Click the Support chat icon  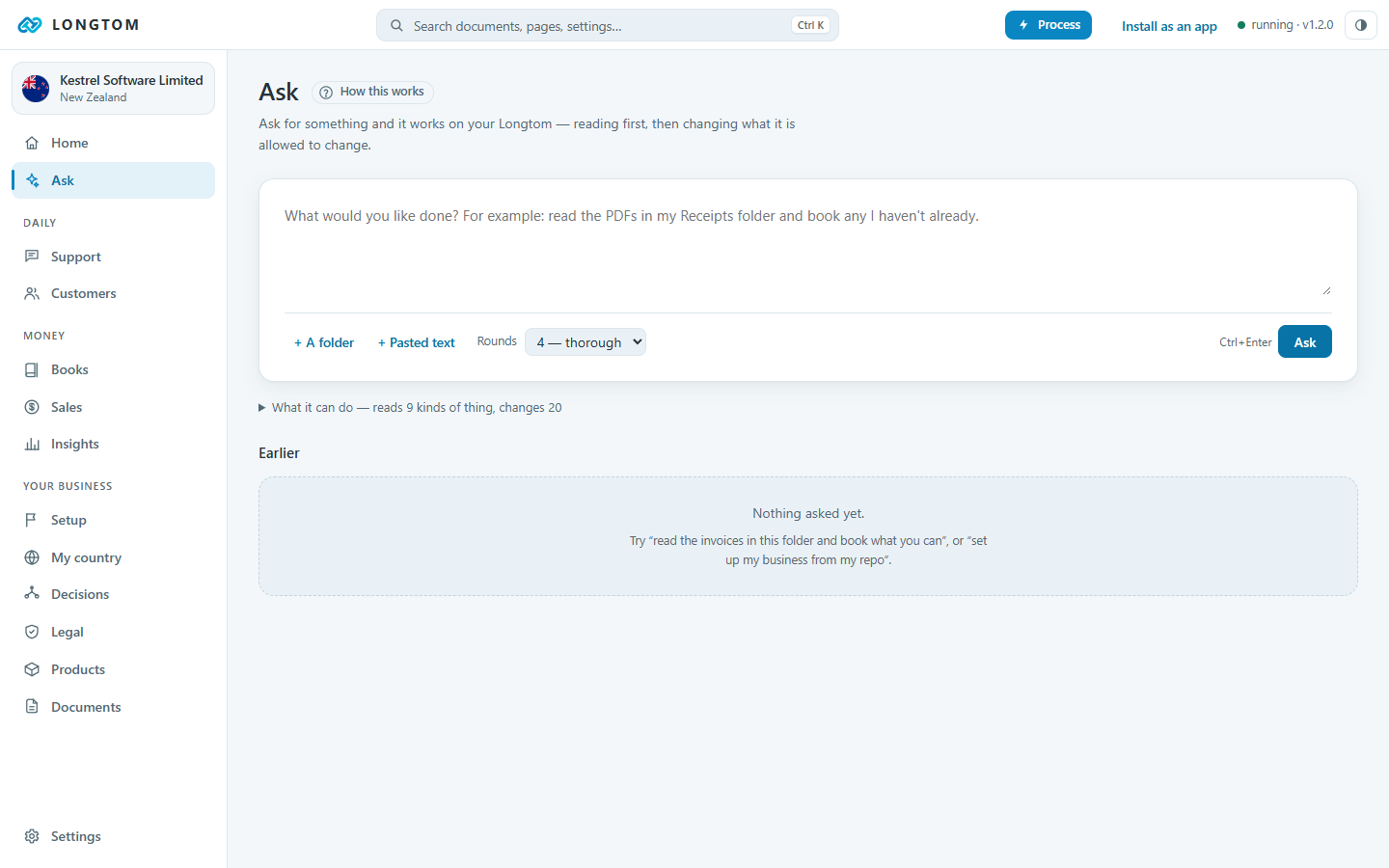point(32,257)
